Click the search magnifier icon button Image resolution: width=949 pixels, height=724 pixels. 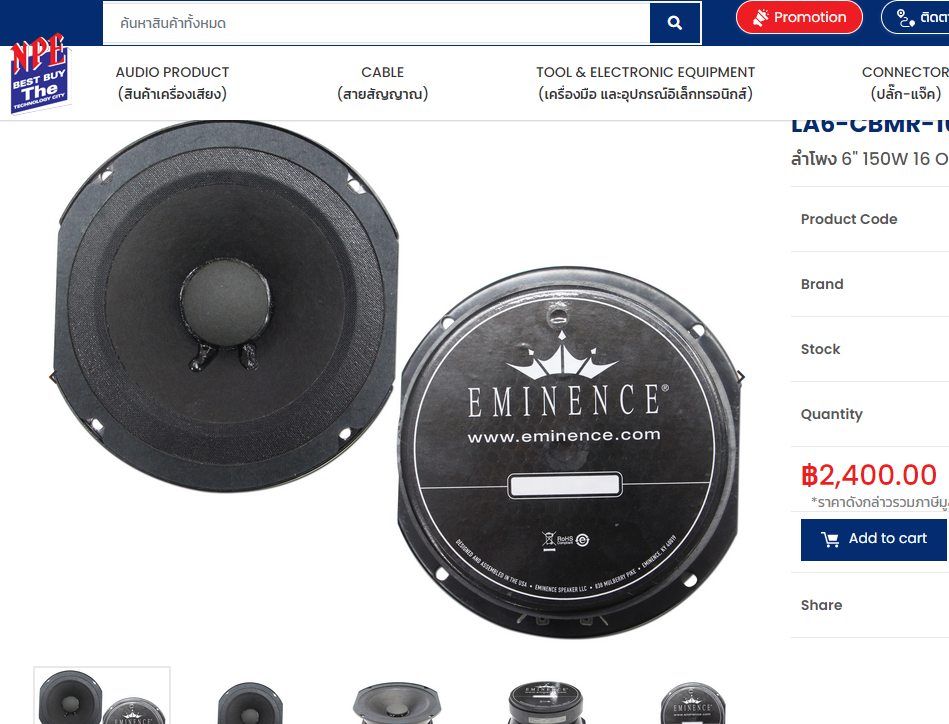click(675, 23)
